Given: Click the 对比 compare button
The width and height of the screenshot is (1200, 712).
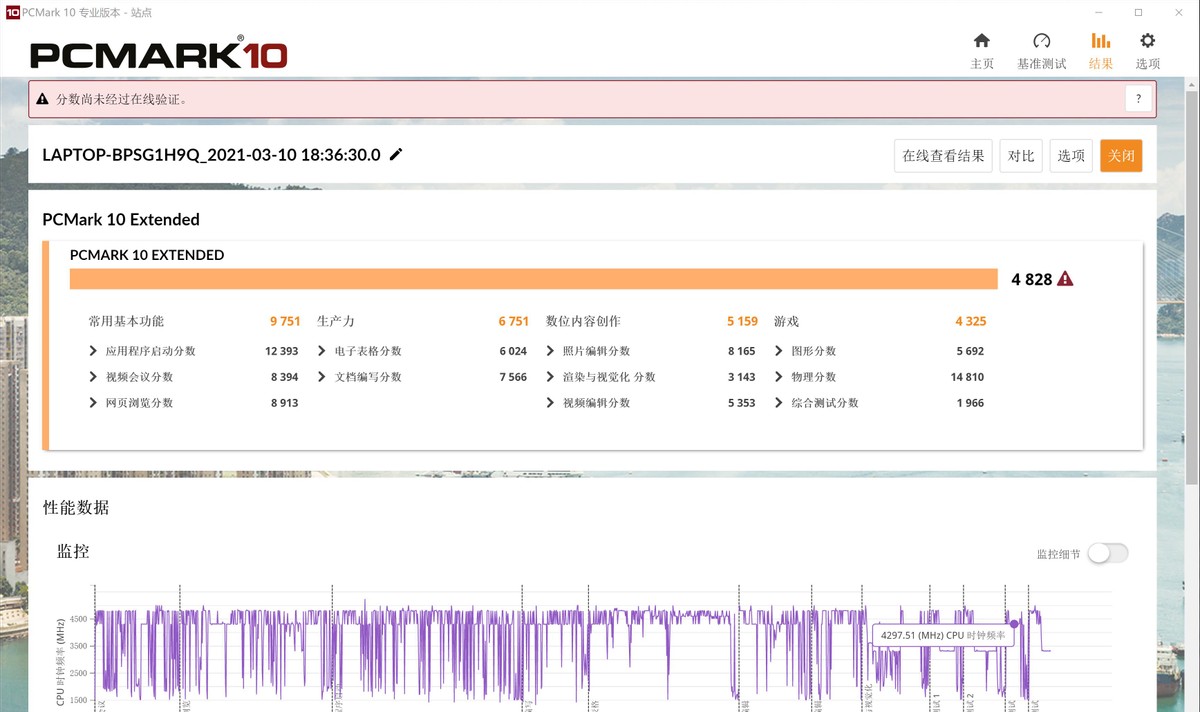Looking at the screenshot, I should pos(1020,156).
